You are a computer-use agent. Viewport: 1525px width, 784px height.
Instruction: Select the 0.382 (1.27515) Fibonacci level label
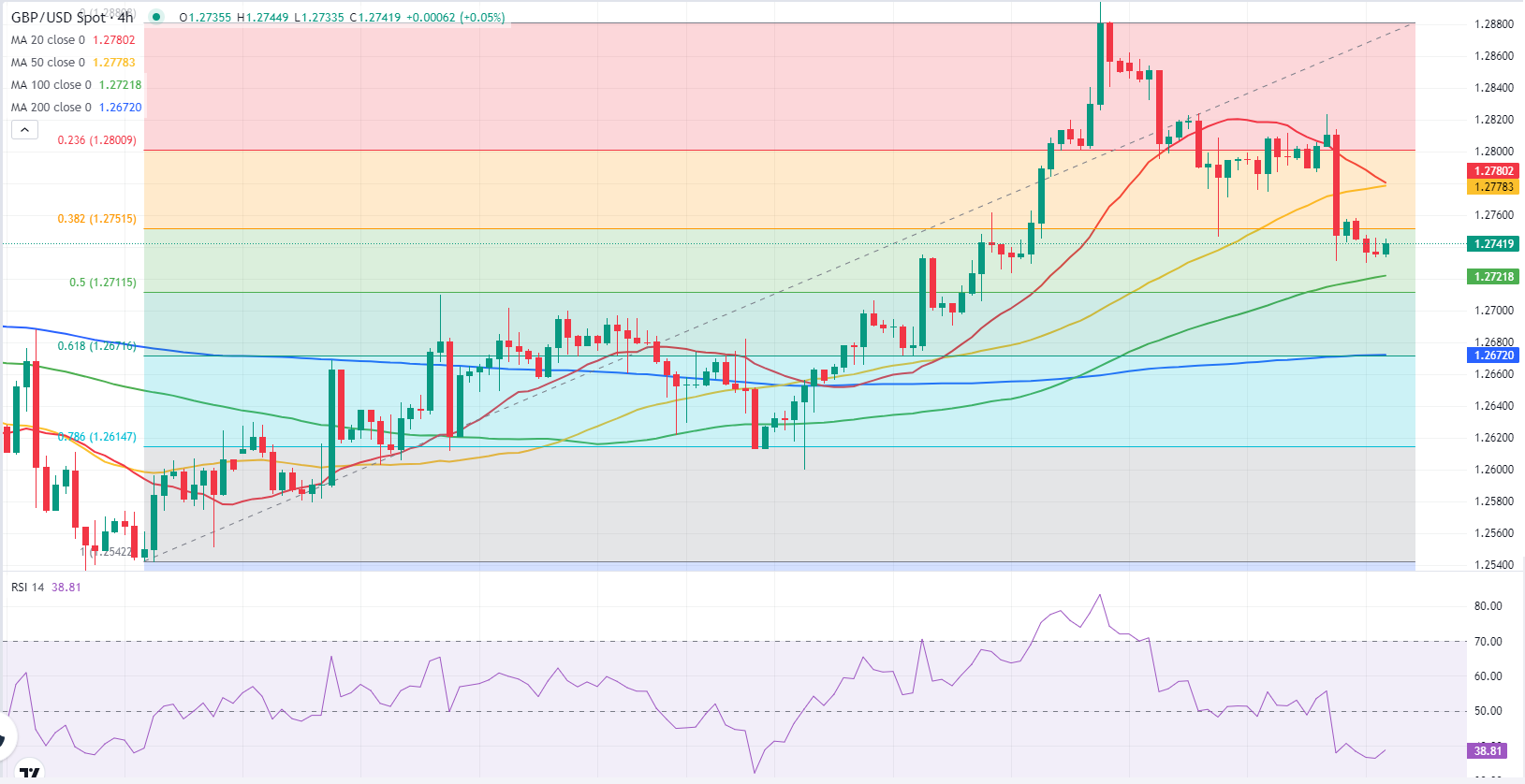click(96, 219)
